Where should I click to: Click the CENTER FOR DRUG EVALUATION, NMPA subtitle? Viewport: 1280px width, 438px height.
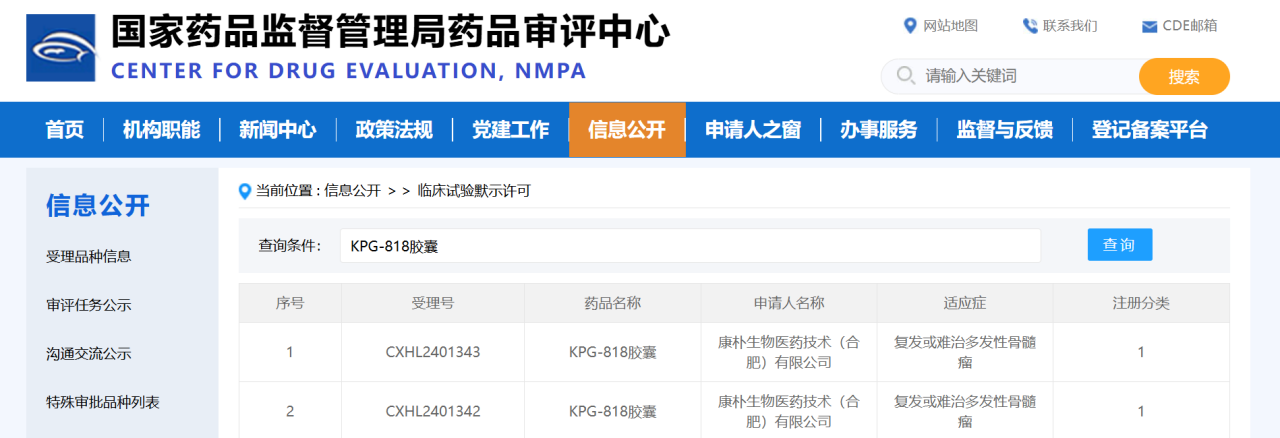coord(349,72)
